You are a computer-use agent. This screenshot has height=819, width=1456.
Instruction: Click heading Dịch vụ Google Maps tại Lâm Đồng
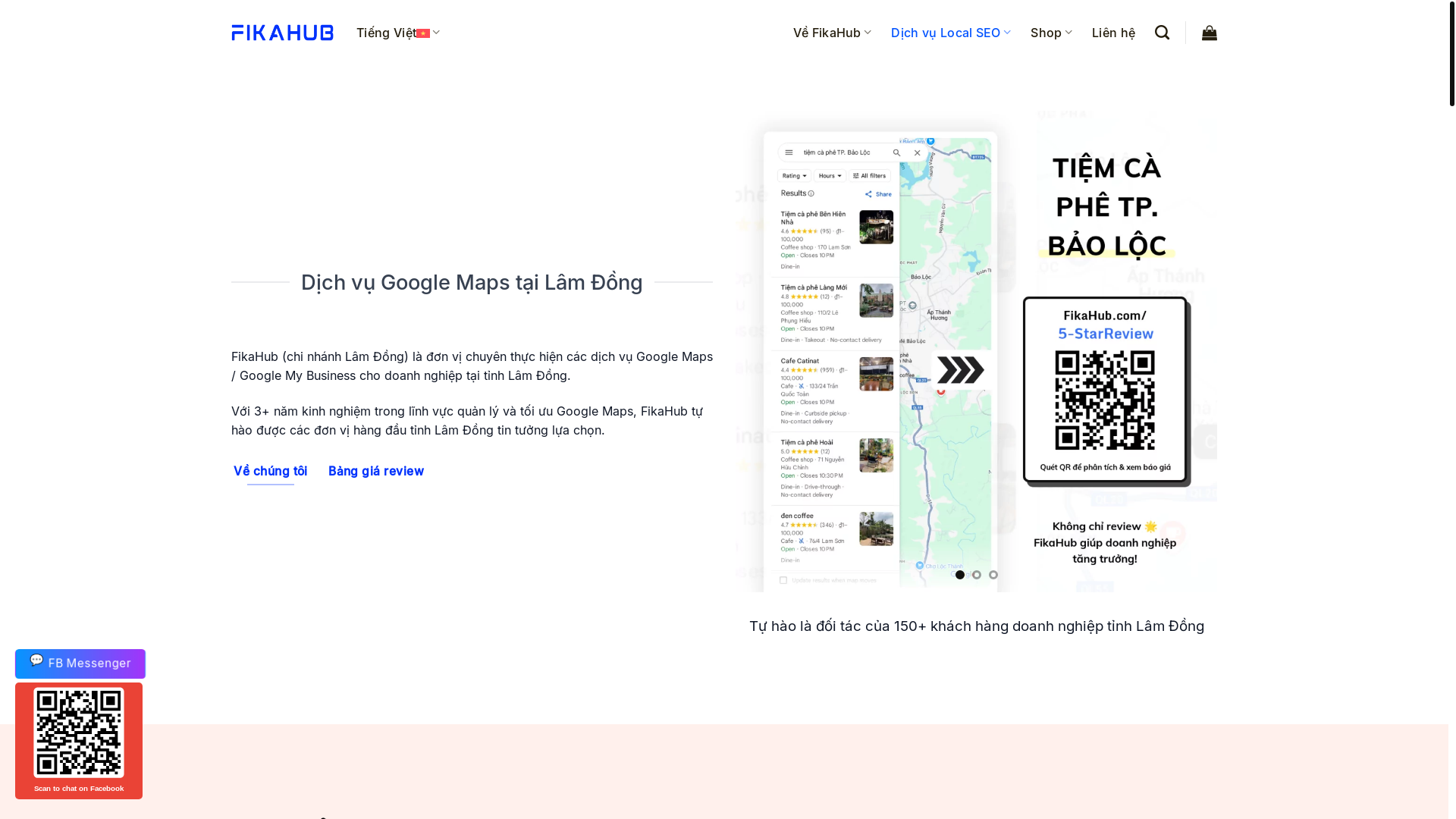(472, 282)
